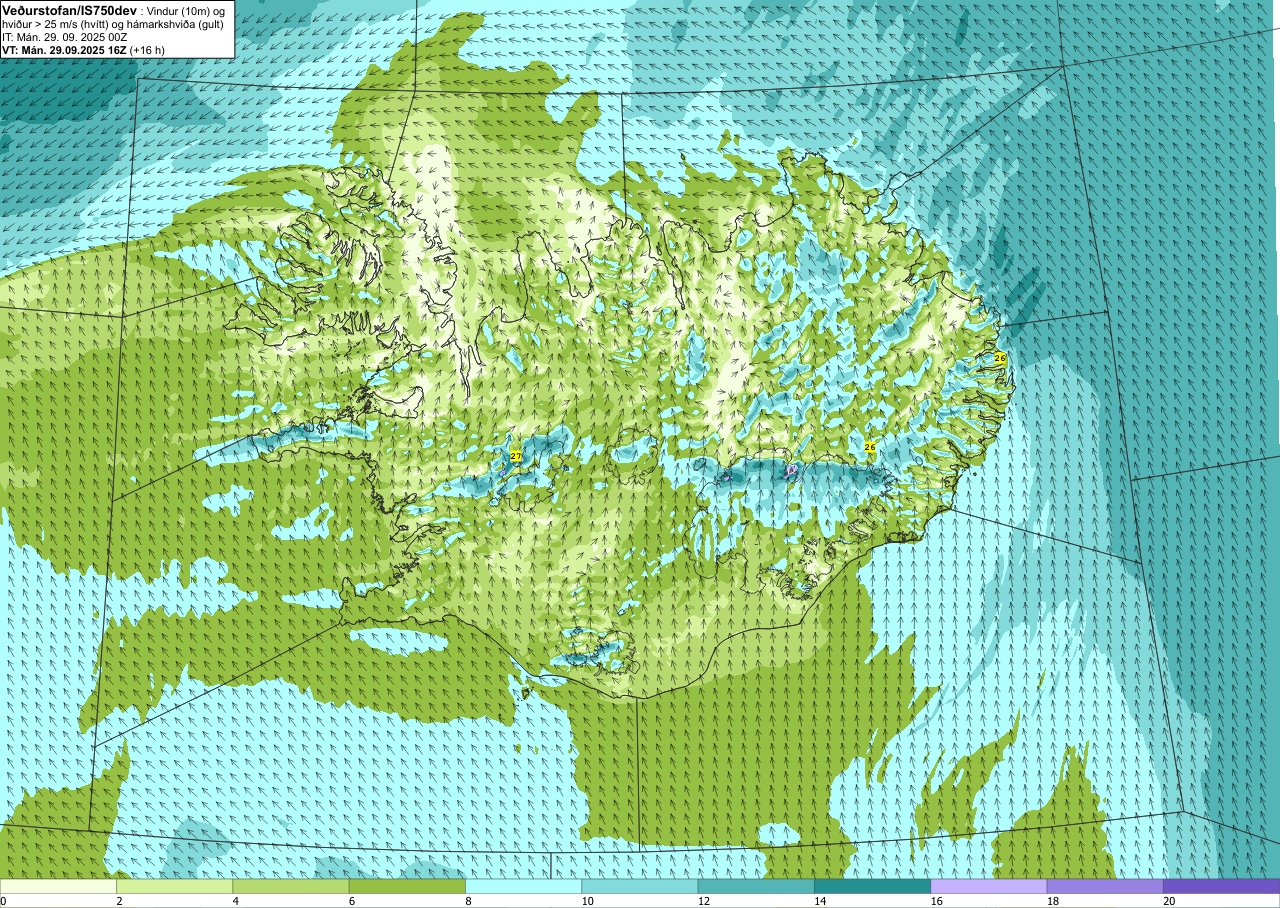Click the 'Vindur (10m) og' heading text

coord(186,12)
